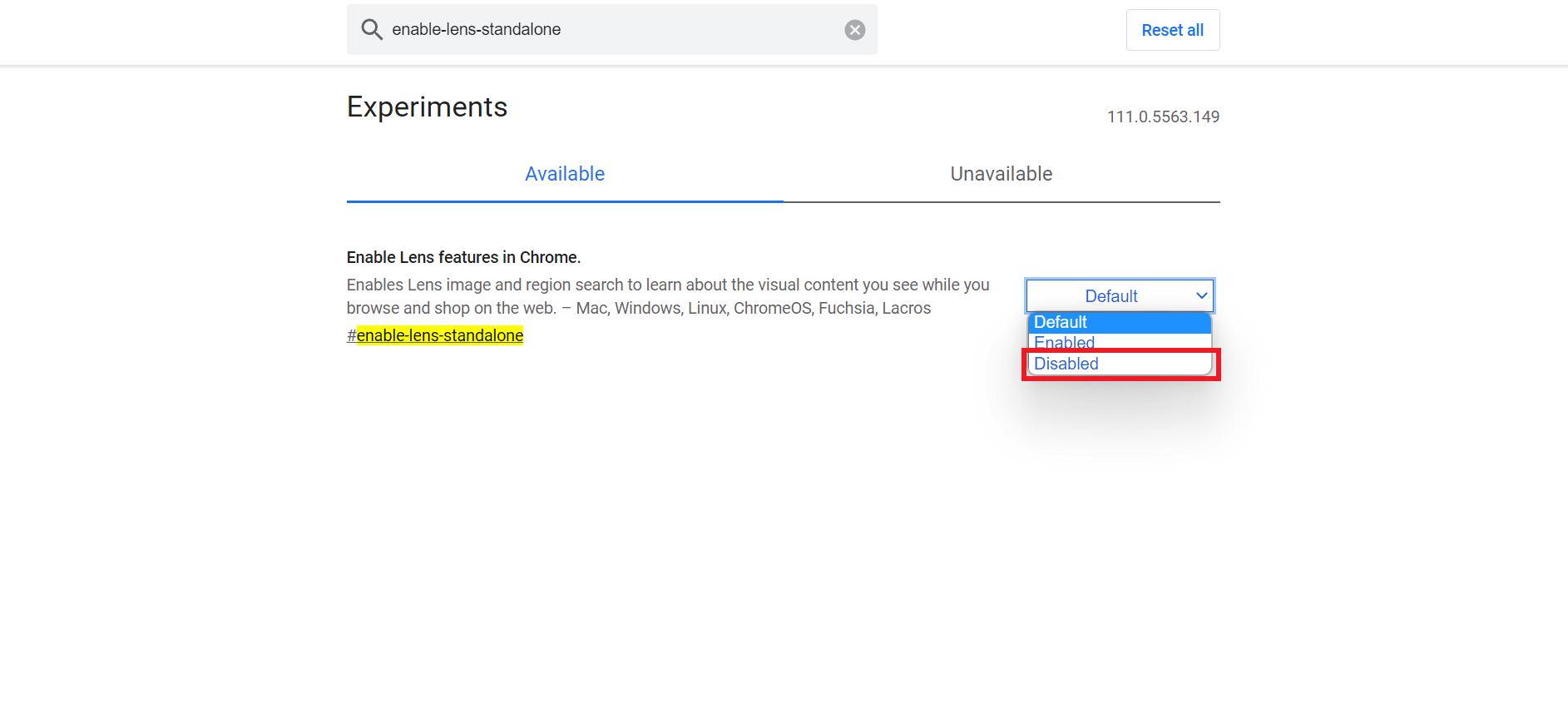Select Disabled option in dropdown list
The width and height of the screenshot is (1568, 704).
(x=1120, y=364)
